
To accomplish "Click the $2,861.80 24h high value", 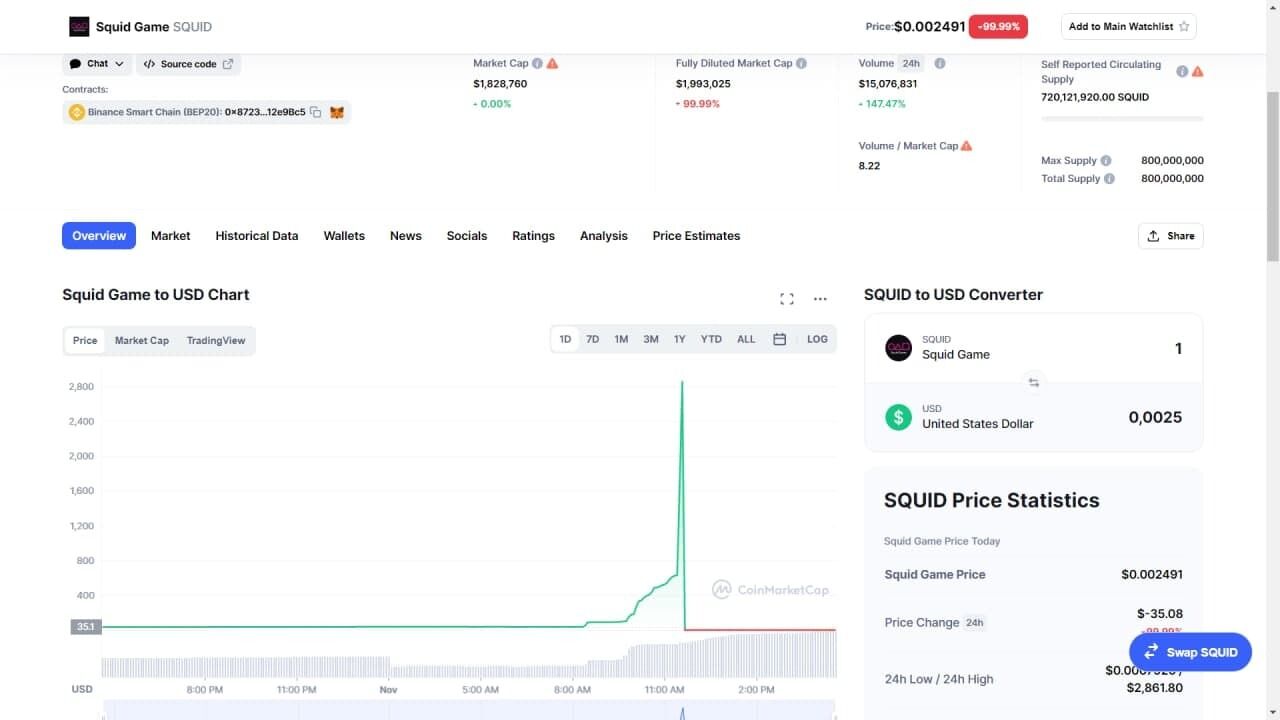I will (1155, 688).
